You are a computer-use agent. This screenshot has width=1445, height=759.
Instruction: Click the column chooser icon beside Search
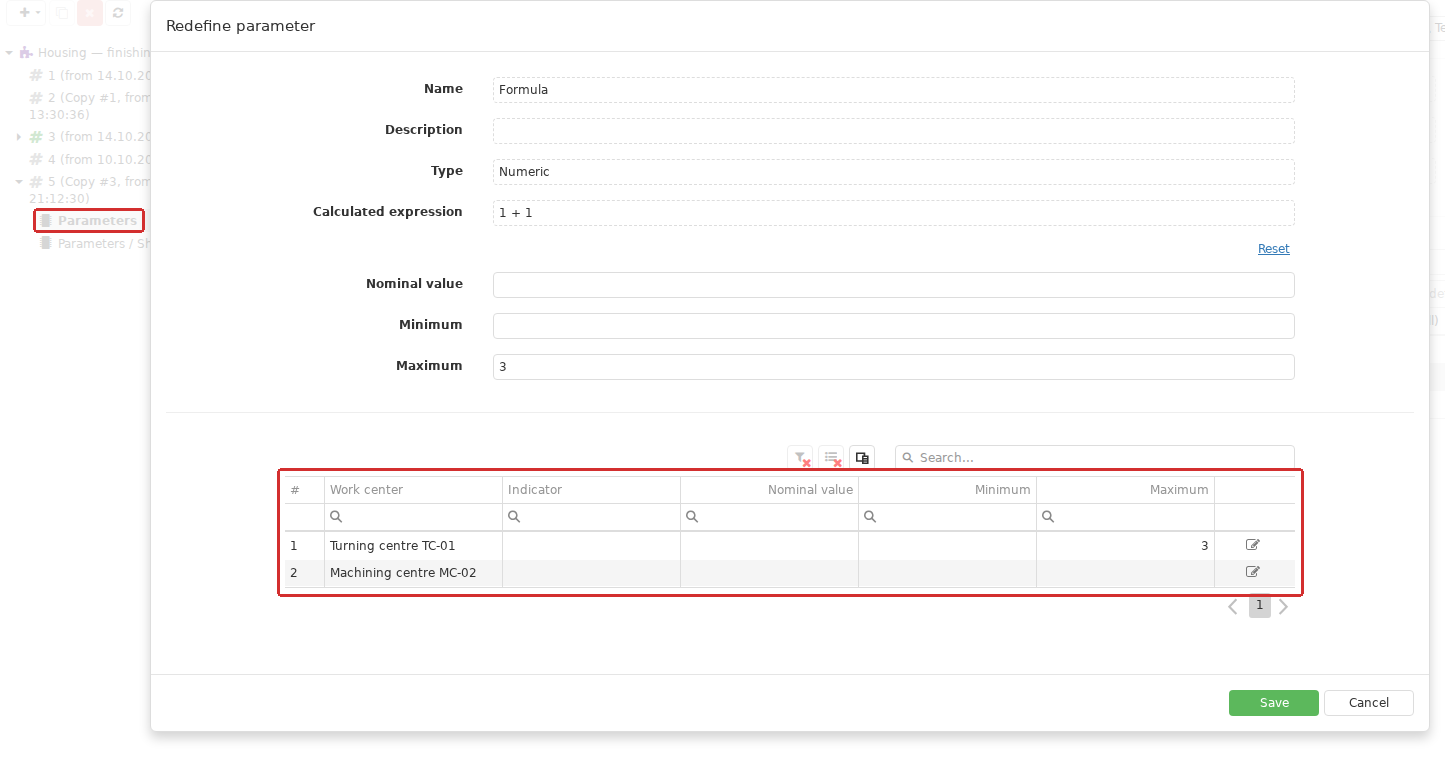click(x=862, y=458)
